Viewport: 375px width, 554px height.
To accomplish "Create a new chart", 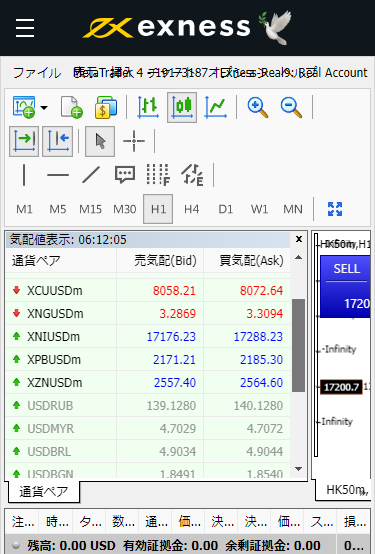I will (x=24, y=107).
